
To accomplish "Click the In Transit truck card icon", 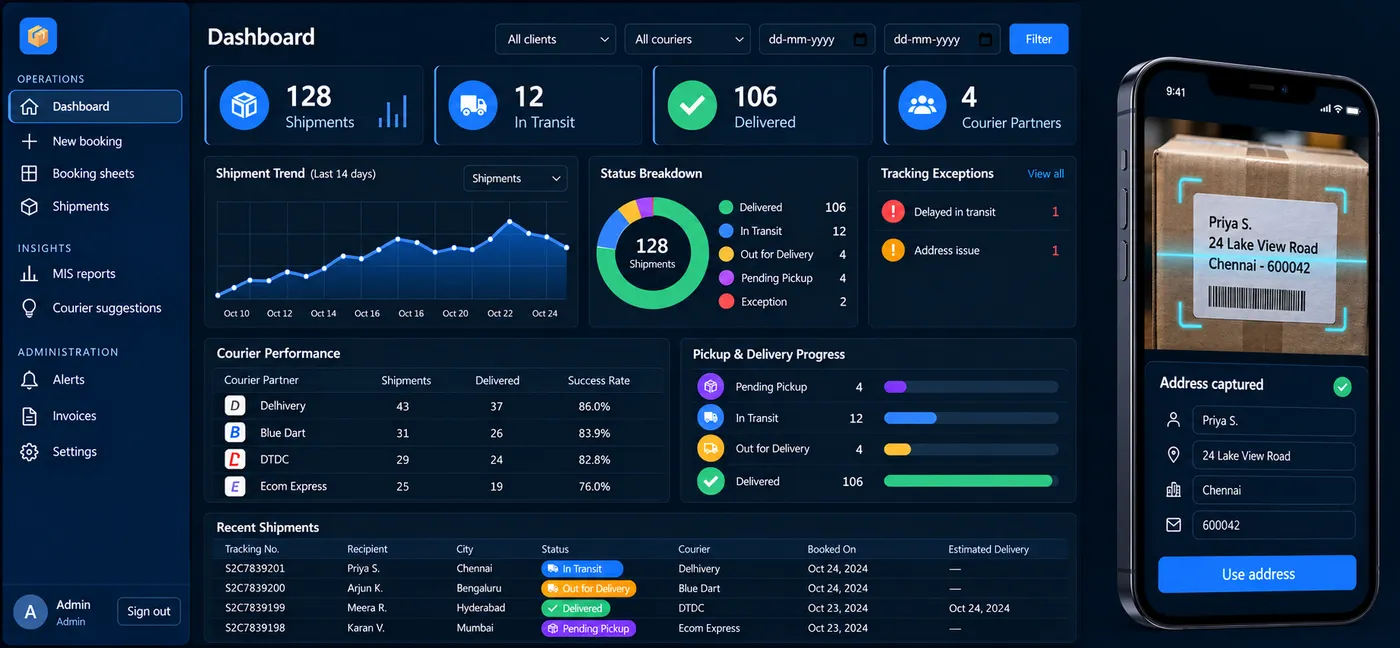I will point(473,106).
